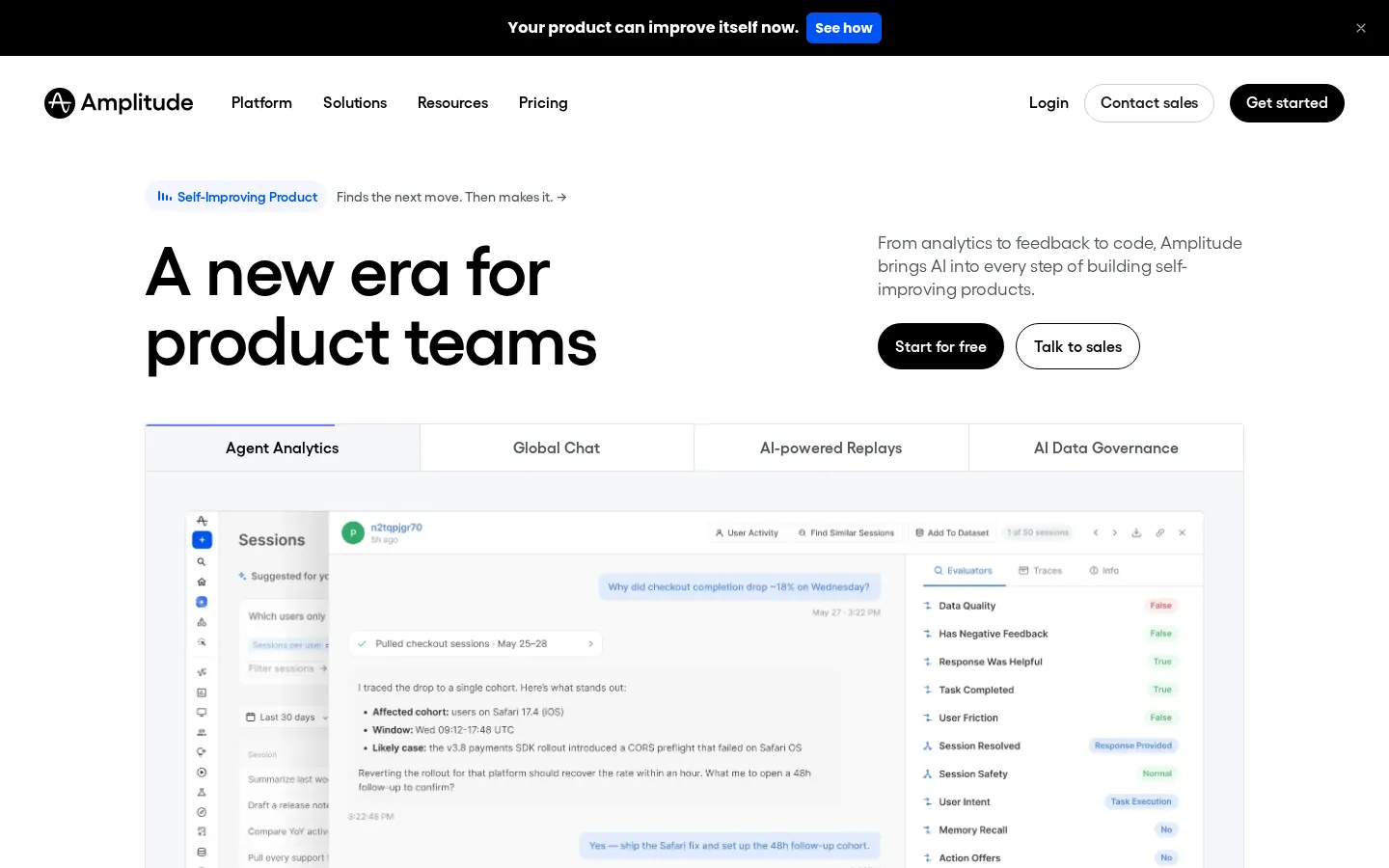1389x868 pixels.
Task: Click Find Similar Sessions
Action: coord(846,532)
